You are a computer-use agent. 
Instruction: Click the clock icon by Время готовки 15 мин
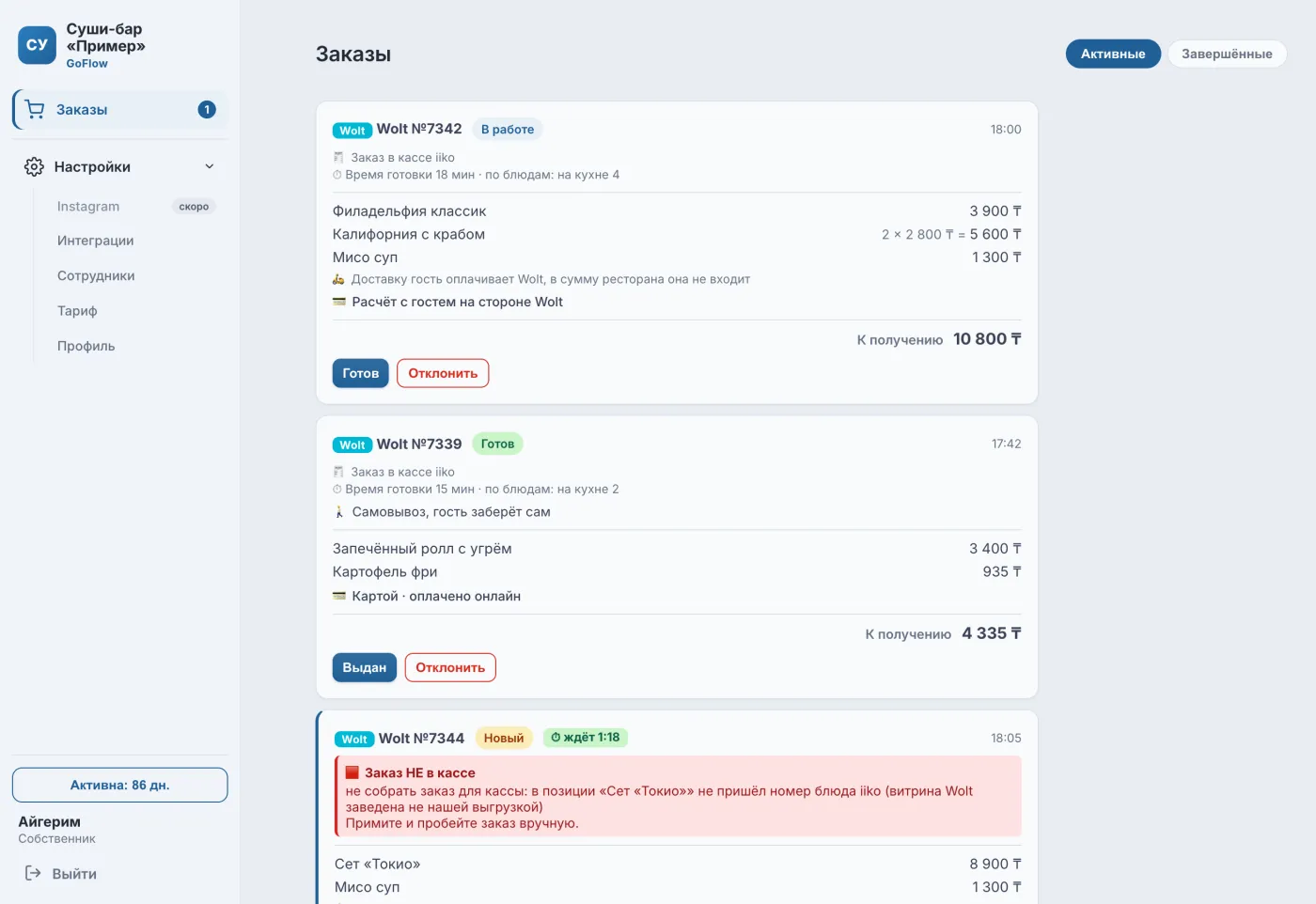[337, 489]
